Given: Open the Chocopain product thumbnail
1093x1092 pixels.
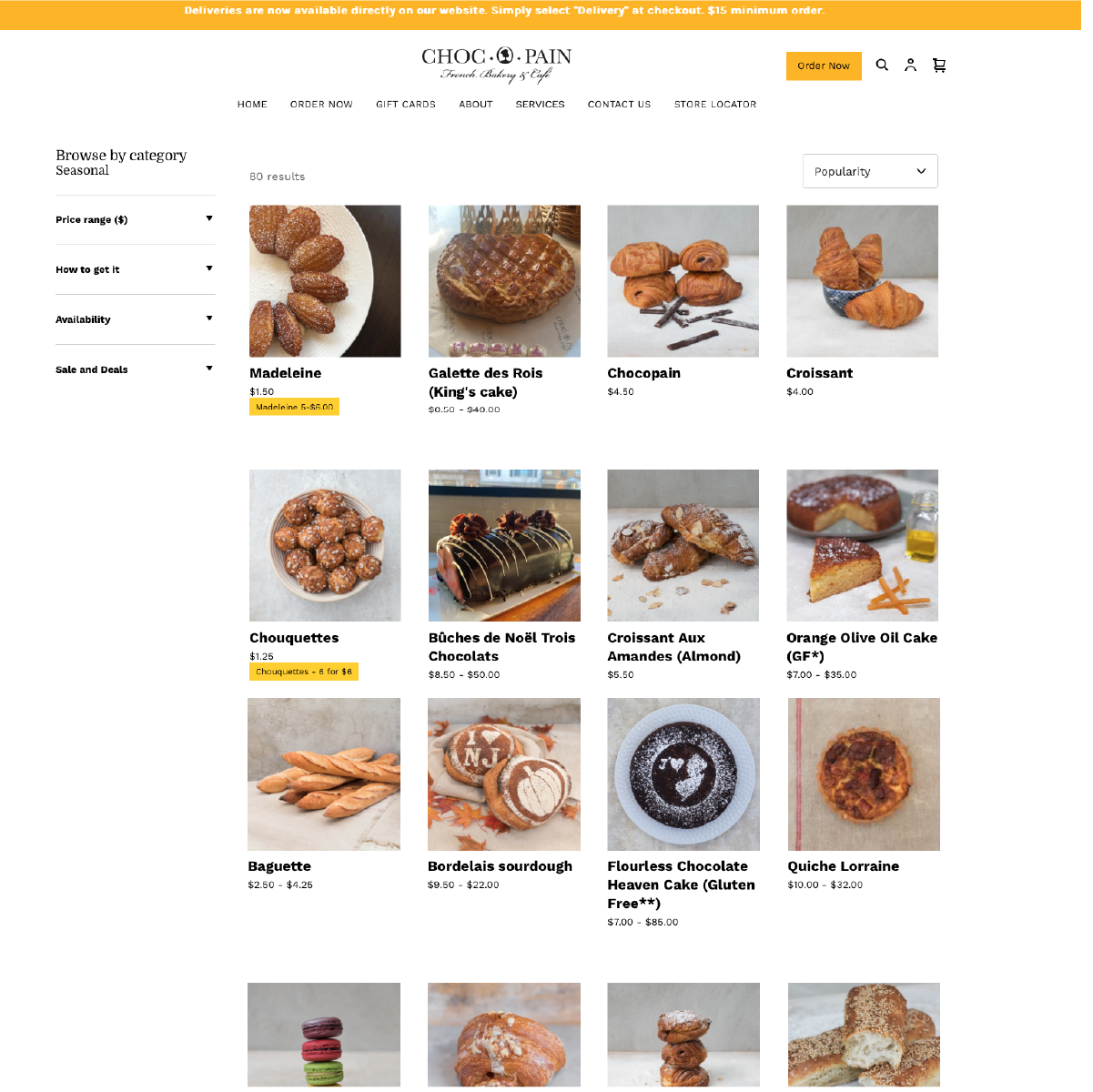Looking at the screenshot, I should 683,280.
